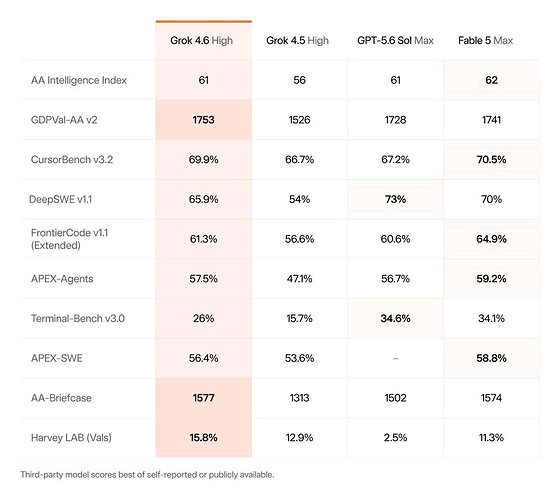Click the FrontierCode v1.1 (Extended) label
The width and height of the screenshot is (560, 500).
click(x=69, y=239)
